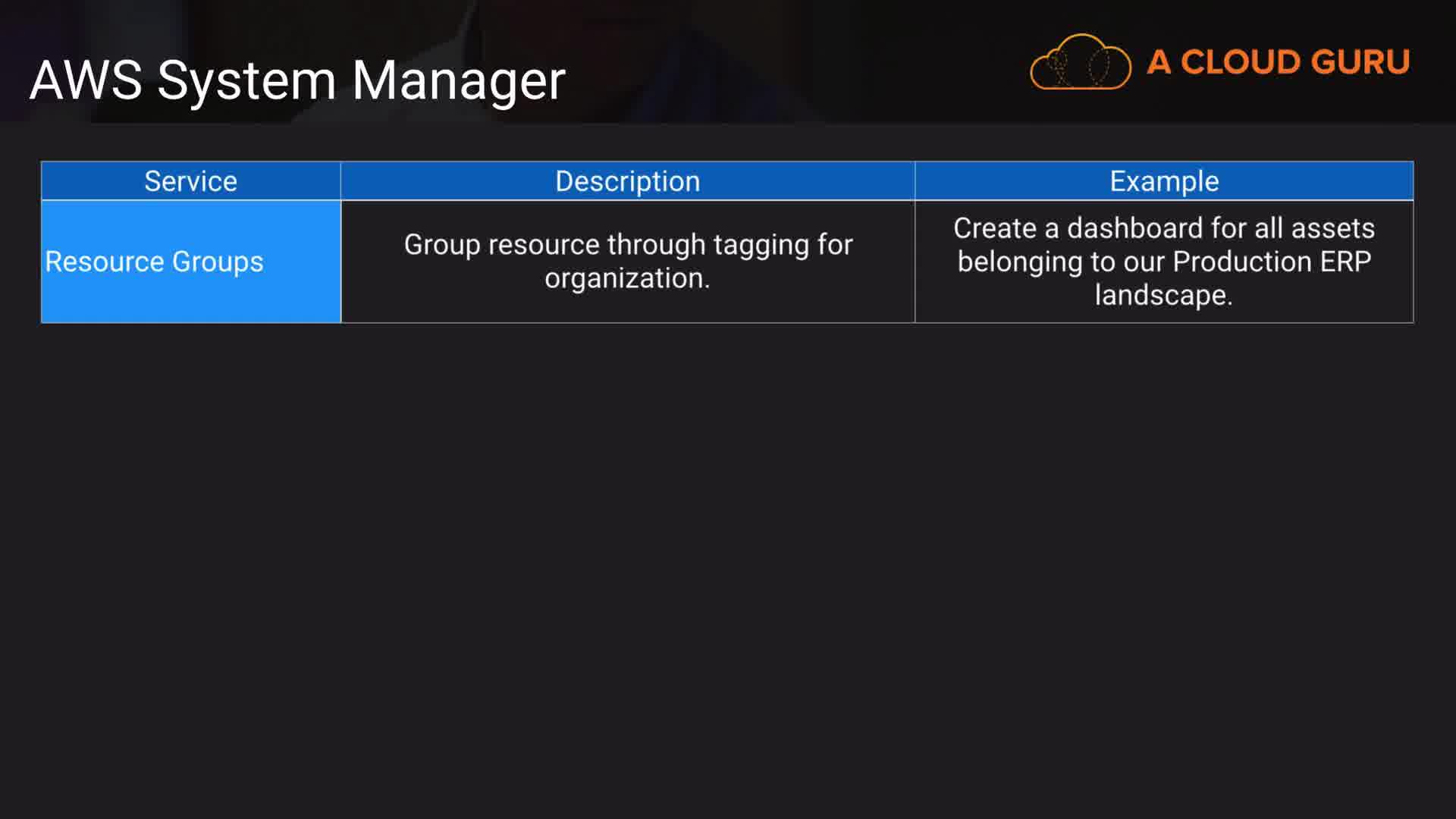Click the word 'tagging' in the description
The width and height of the screenshot is (1456, 819).
(761, 245)
